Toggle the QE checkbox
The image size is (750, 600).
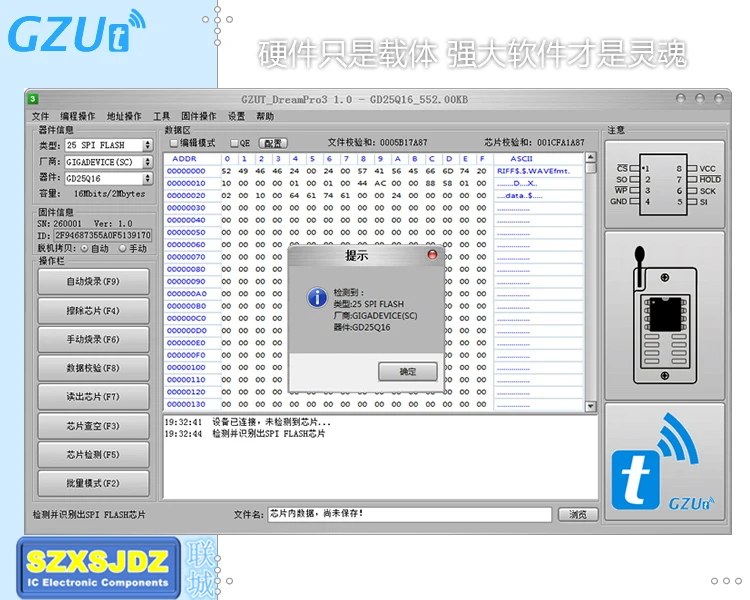(234, 143)
